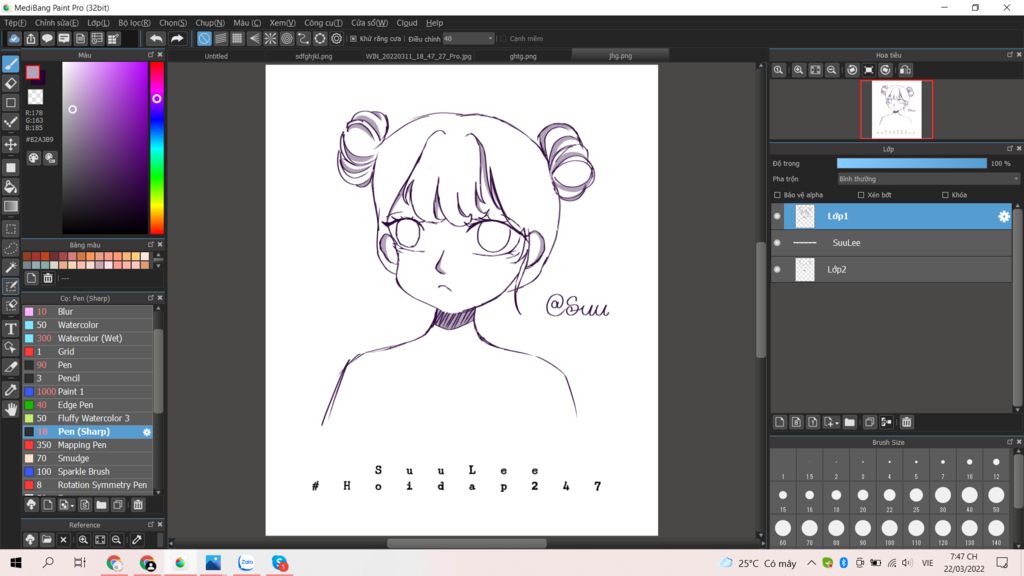Select the Bucket fill tool
This screenshot has width=1024, height=576.
[10, 187]
